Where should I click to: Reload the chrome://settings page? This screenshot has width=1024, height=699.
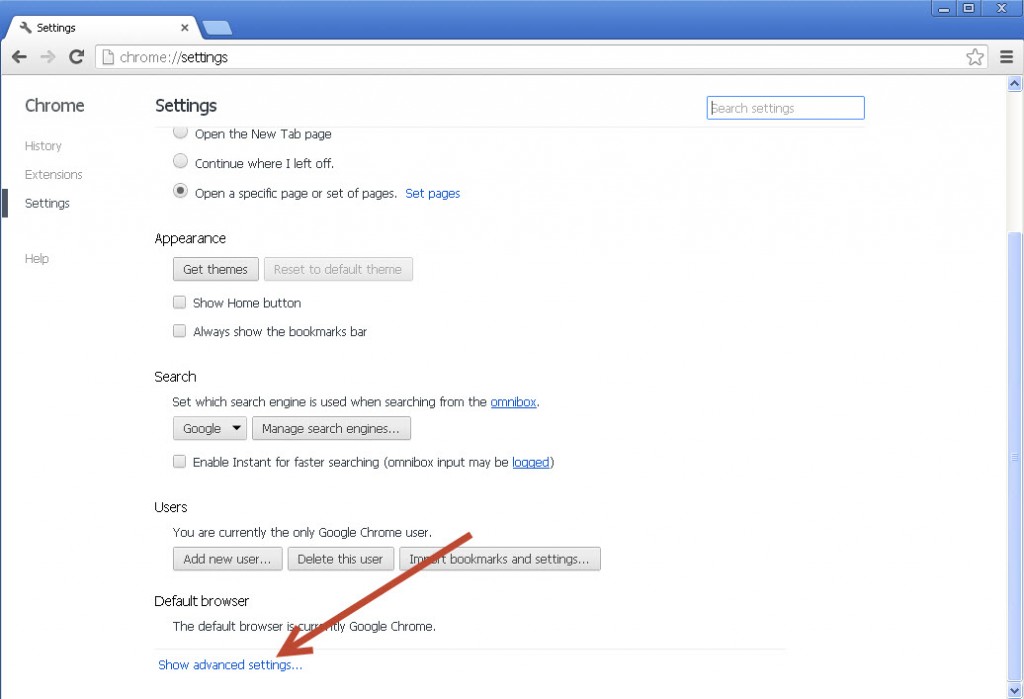click(76, 57)
